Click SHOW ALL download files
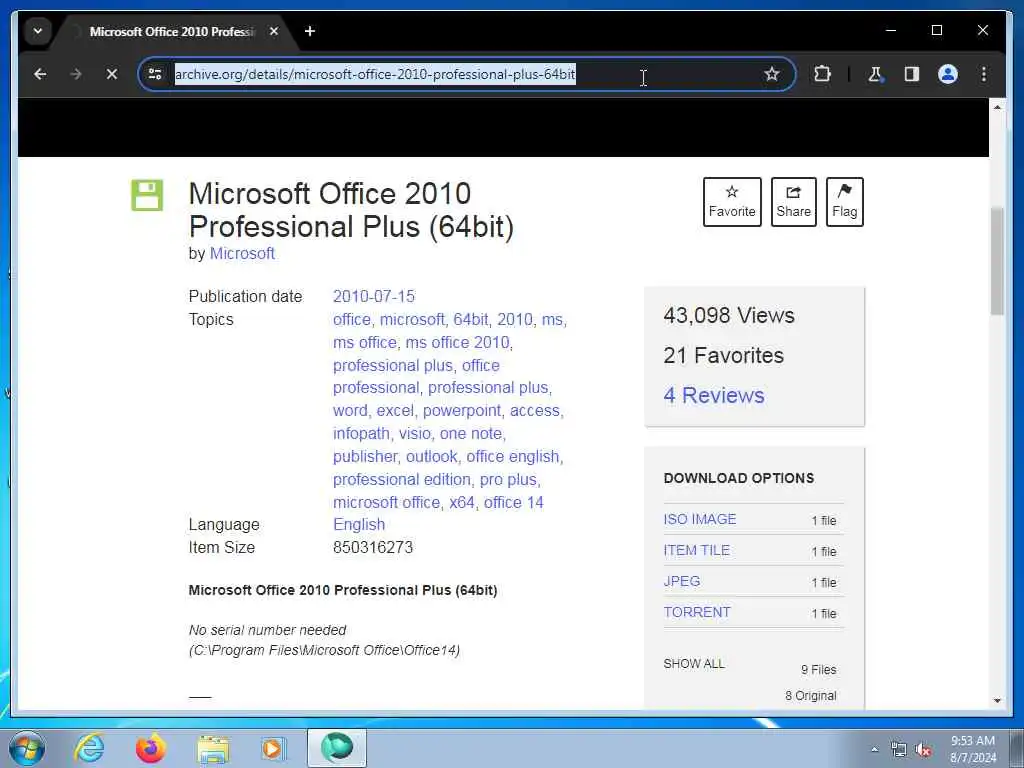Screen dimensions: 1024x768 tap(694, 664)
